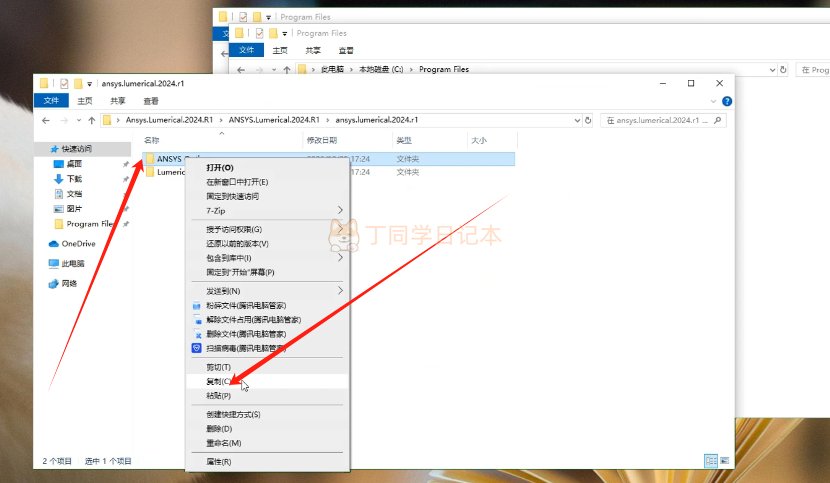Select 此电脑 in the sidebar
This screenshot has width=830, height=483.
click(72, 263)
